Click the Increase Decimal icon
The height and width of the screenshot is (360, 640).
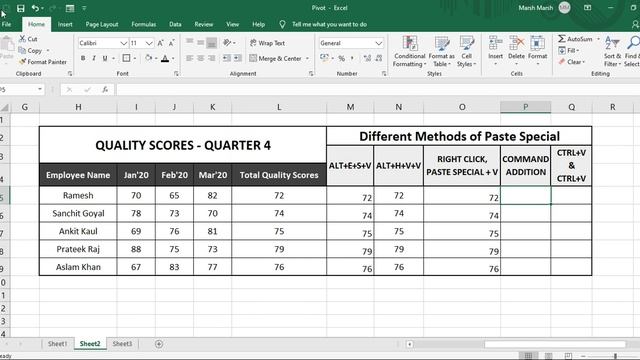point(367,58)
